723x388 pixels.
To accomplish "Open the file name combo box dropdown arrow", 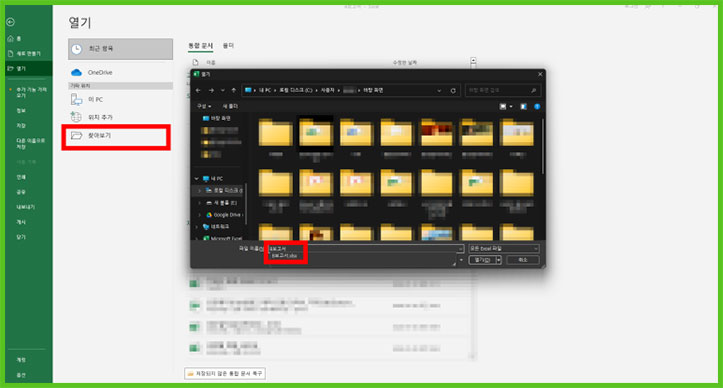I will pyautogui.click(x=460, y=249).
